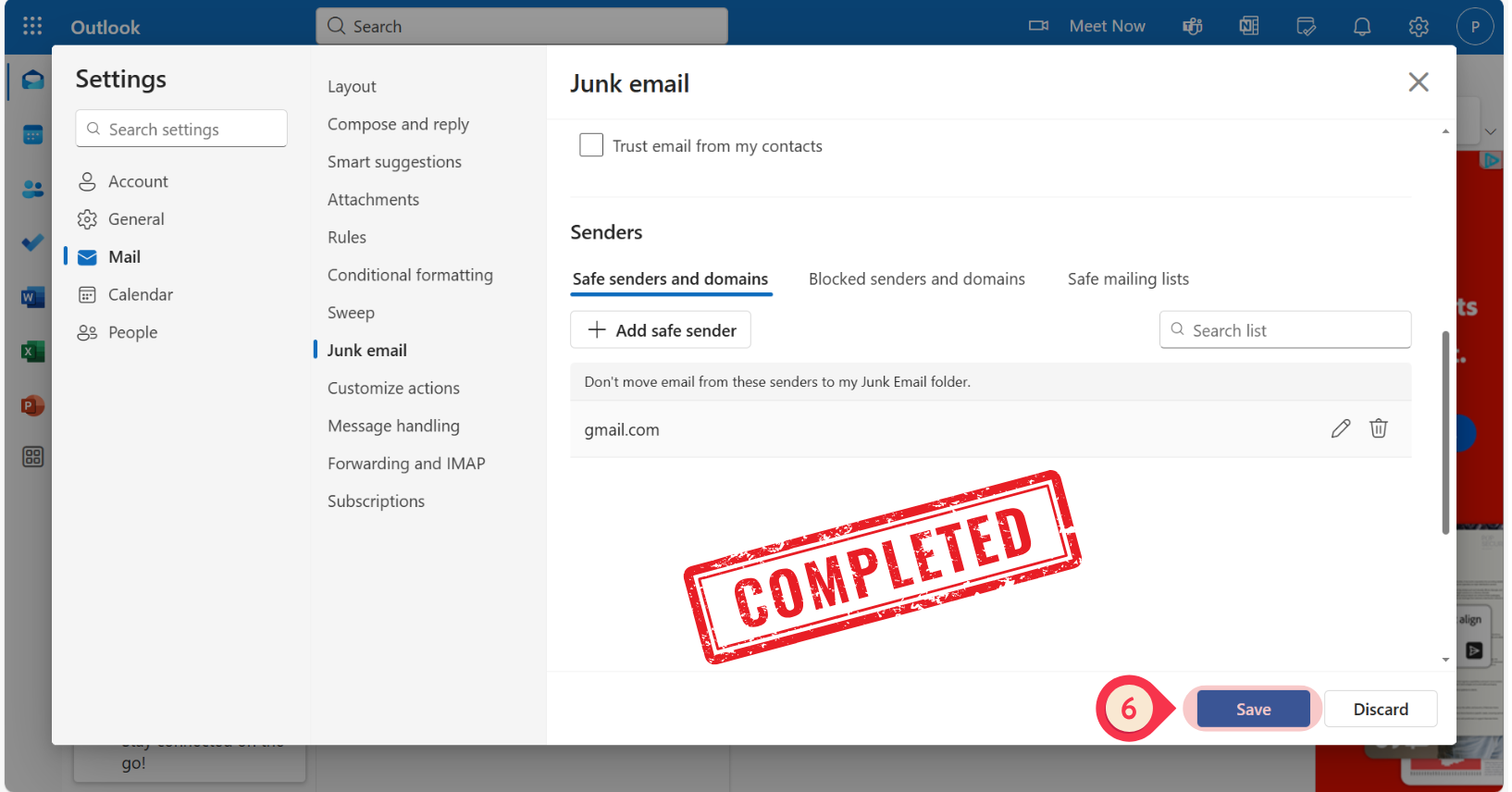The width and height of the screenshot is (1512, 792).
Task: Select Junk email settings item
Action: pos(366,351)
